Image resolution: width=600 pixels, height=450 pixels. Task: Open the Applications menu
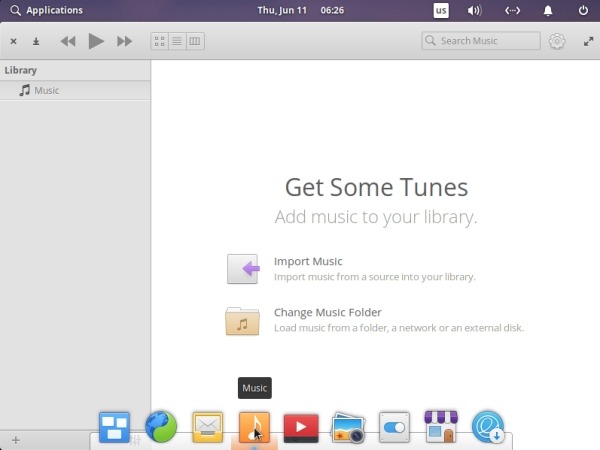point(46,10)
